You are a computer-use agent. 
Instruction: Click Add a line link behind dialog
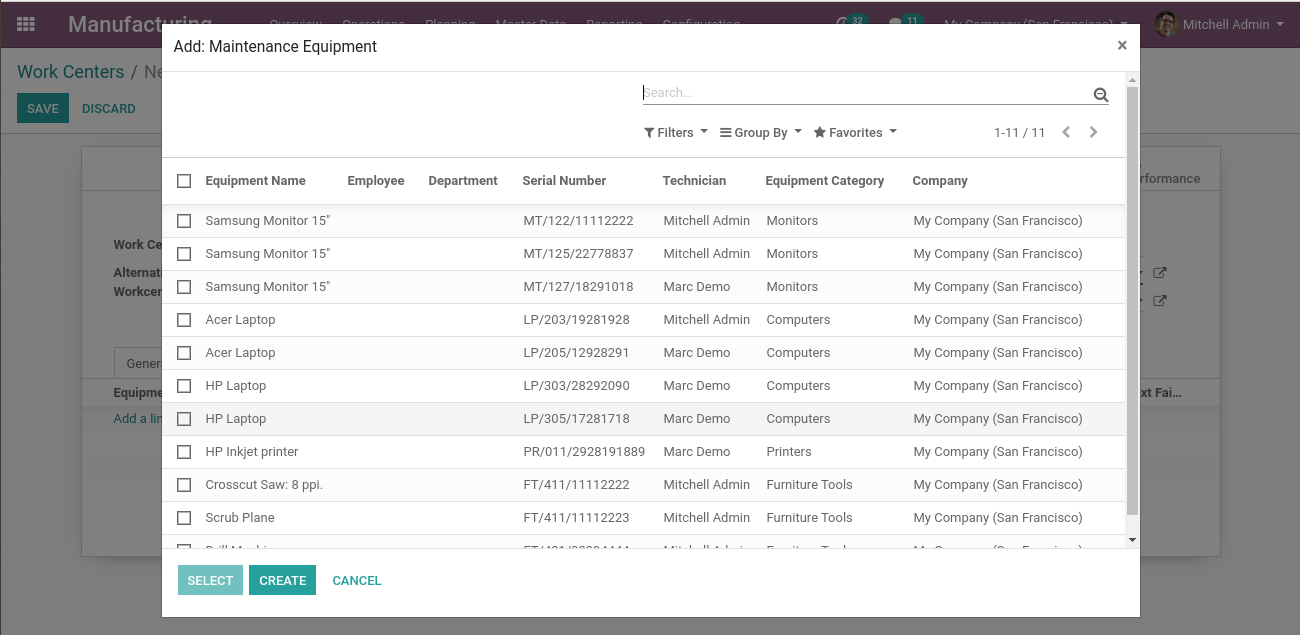click(x=138, y=419)
